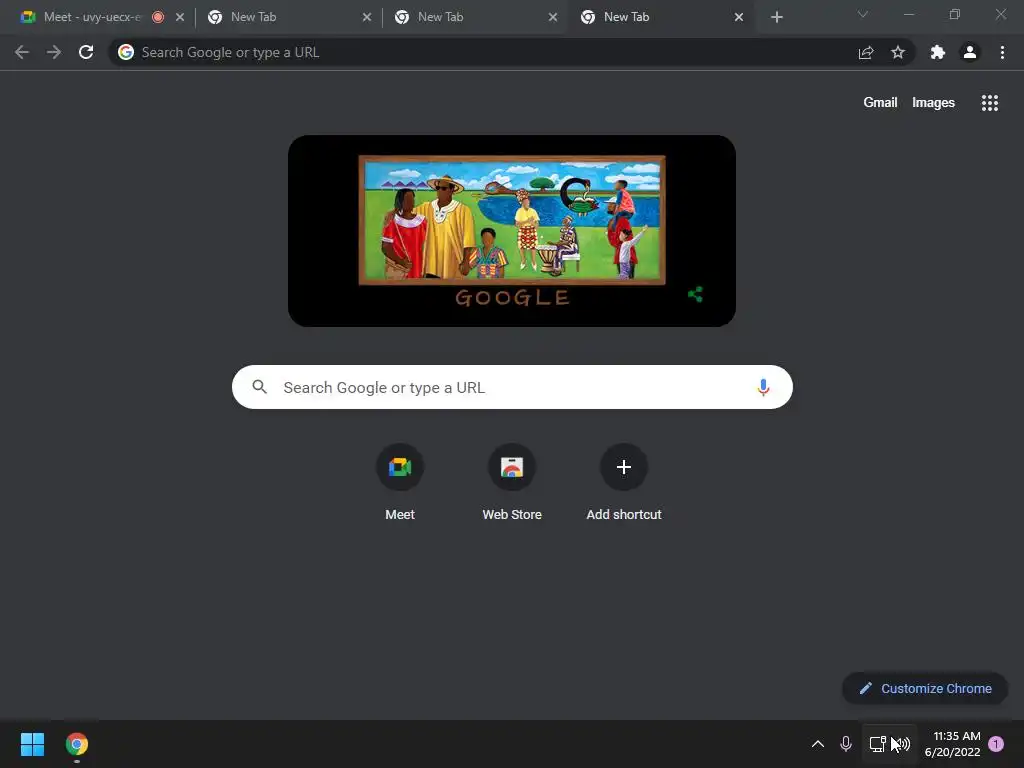This screenshot has height=768, width=1024.
Task: Show hidden system tray icons
Action: pyautogui.click(x=818, y=744)
